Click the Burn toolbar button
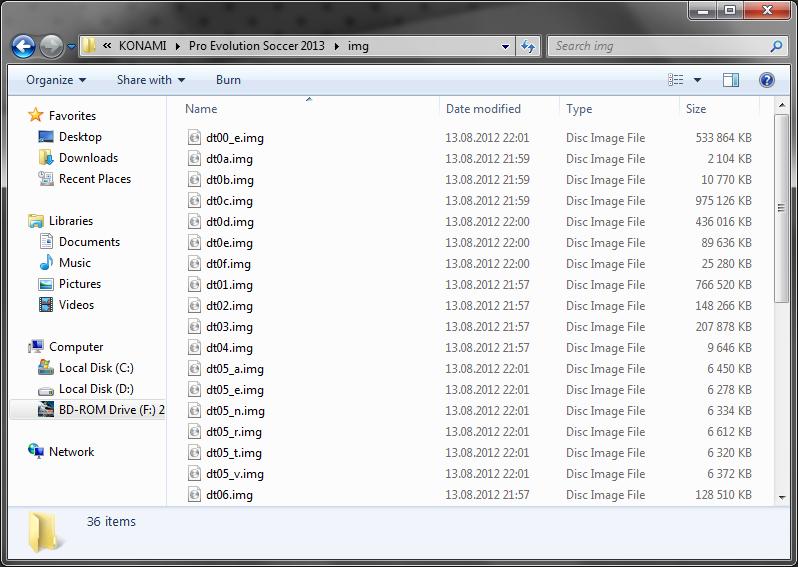798x567 pixels. [x=228, y=80]
